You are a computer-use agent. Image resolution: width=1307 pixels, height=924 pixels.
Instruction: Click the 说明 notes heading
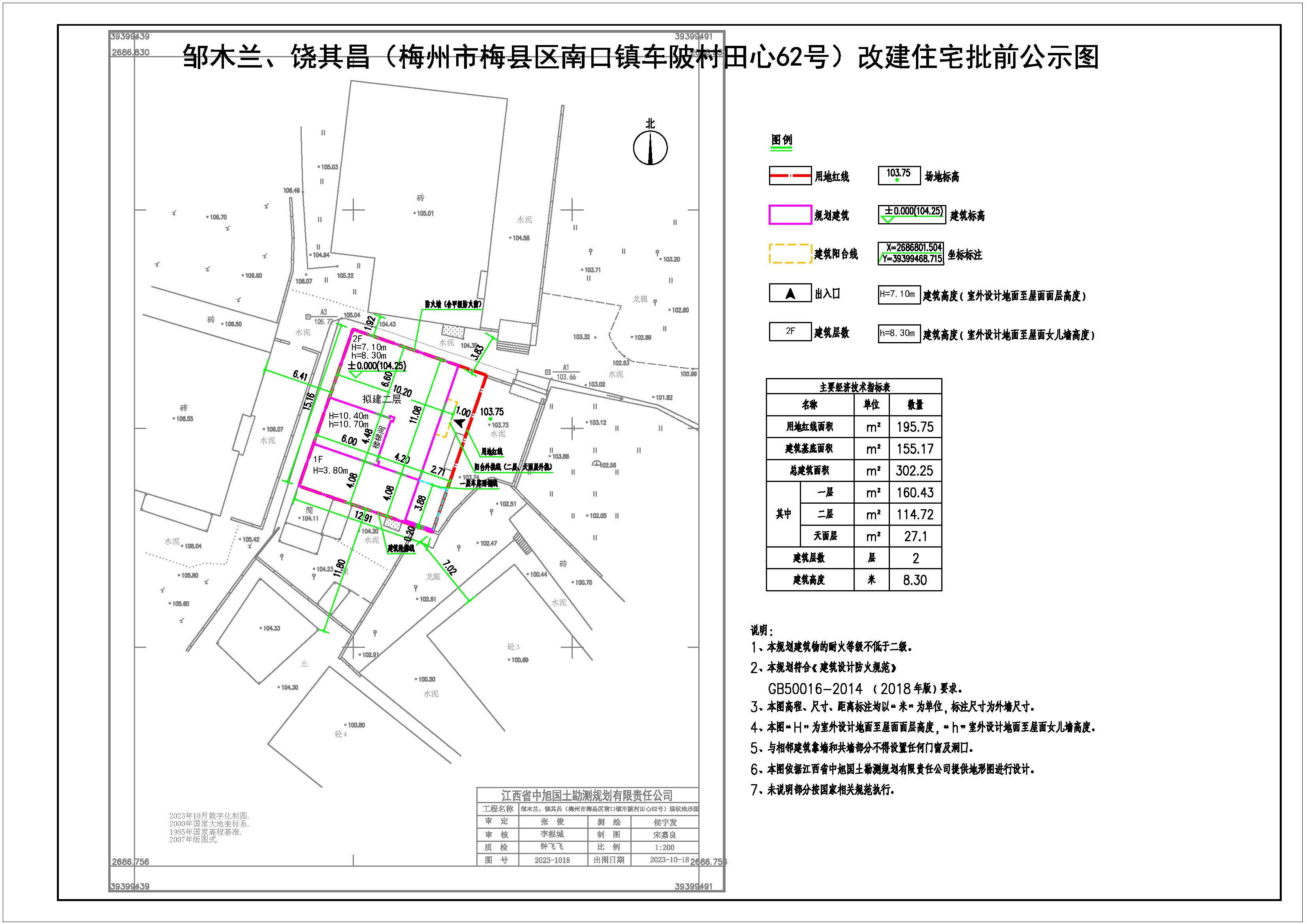point(762,630)
